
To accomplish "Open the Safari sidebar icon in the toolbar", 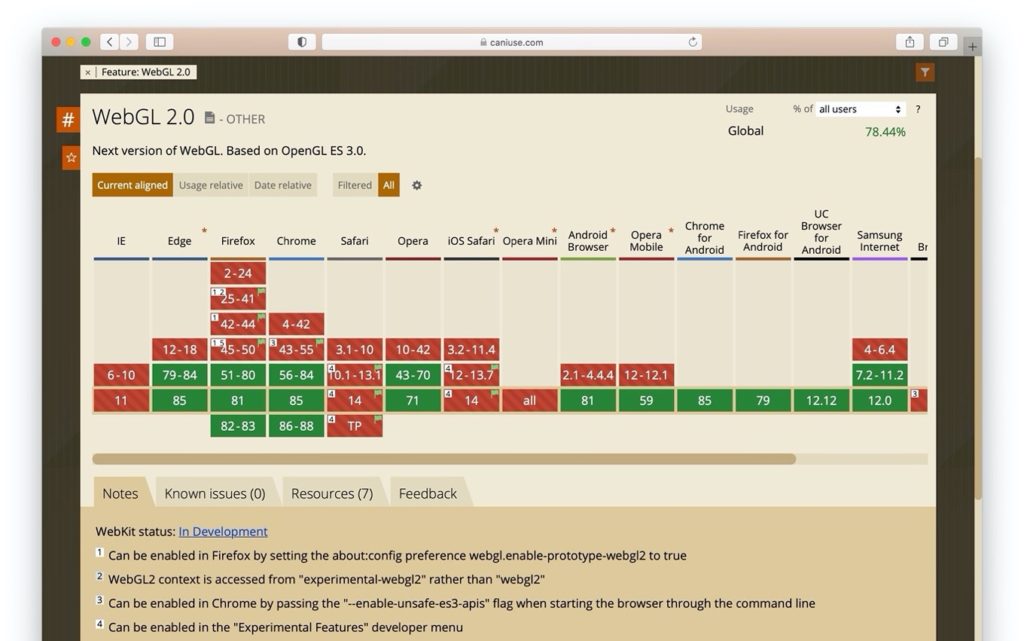I will coord(159,42).
